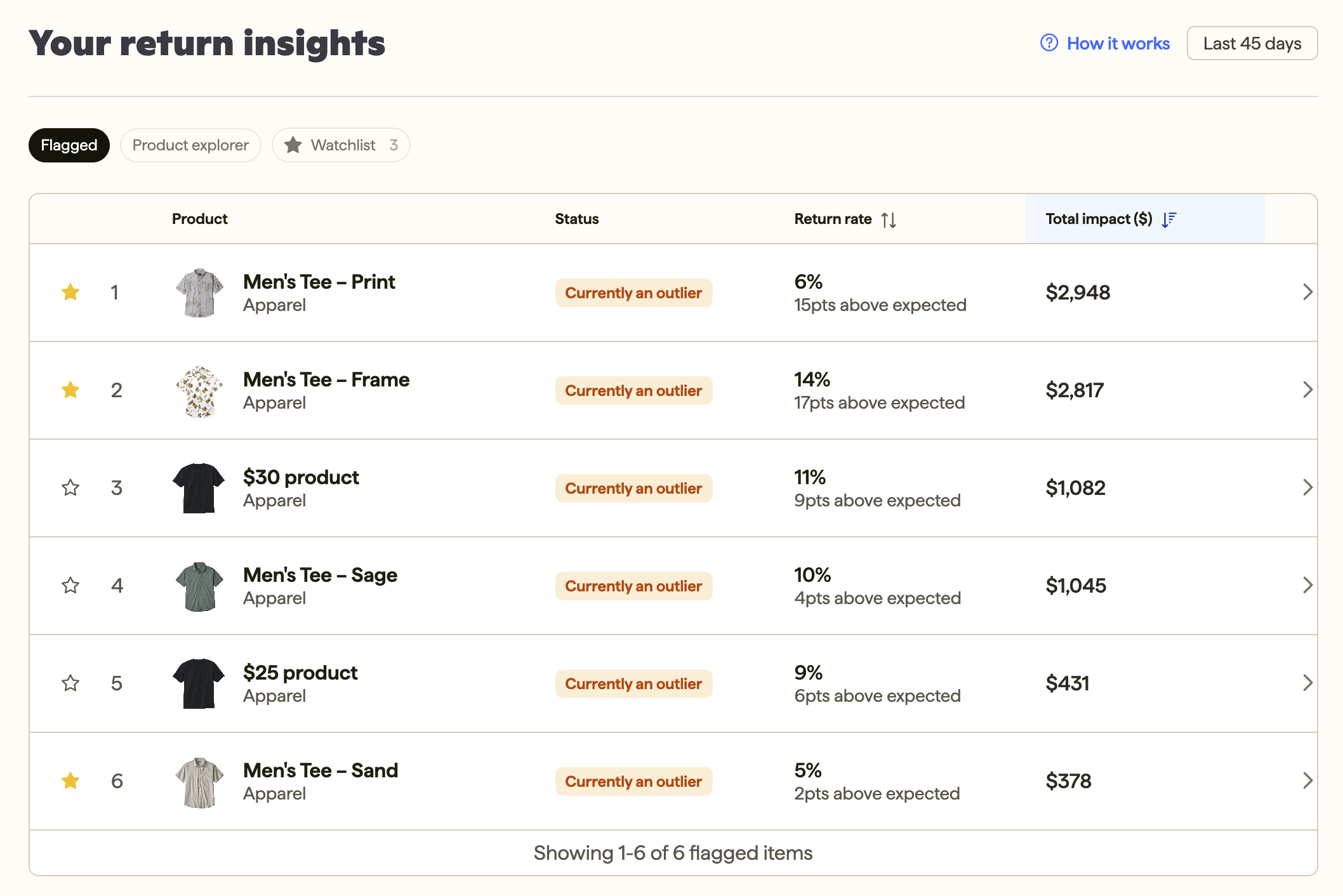Click the Men's Tee – Frame product name
Viewport: 1343px width, 896px height.
(326, 379)
